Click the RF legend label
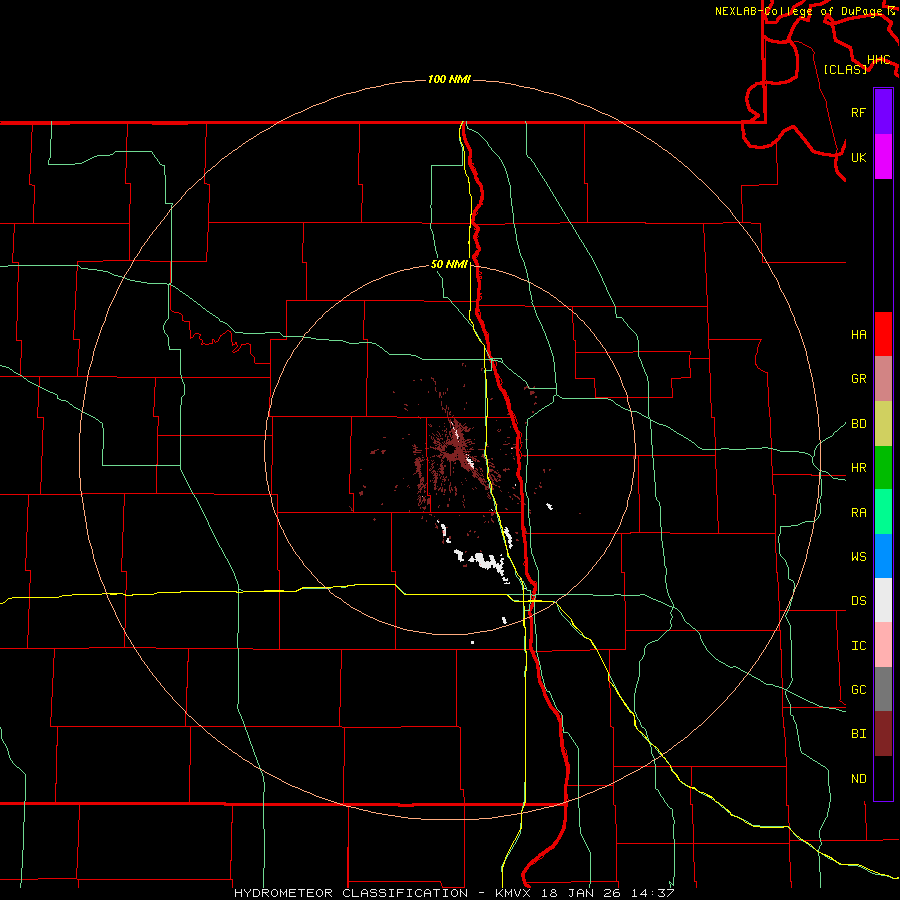The width and height of the screenshot is (900, 900). (x=858, y=112)
